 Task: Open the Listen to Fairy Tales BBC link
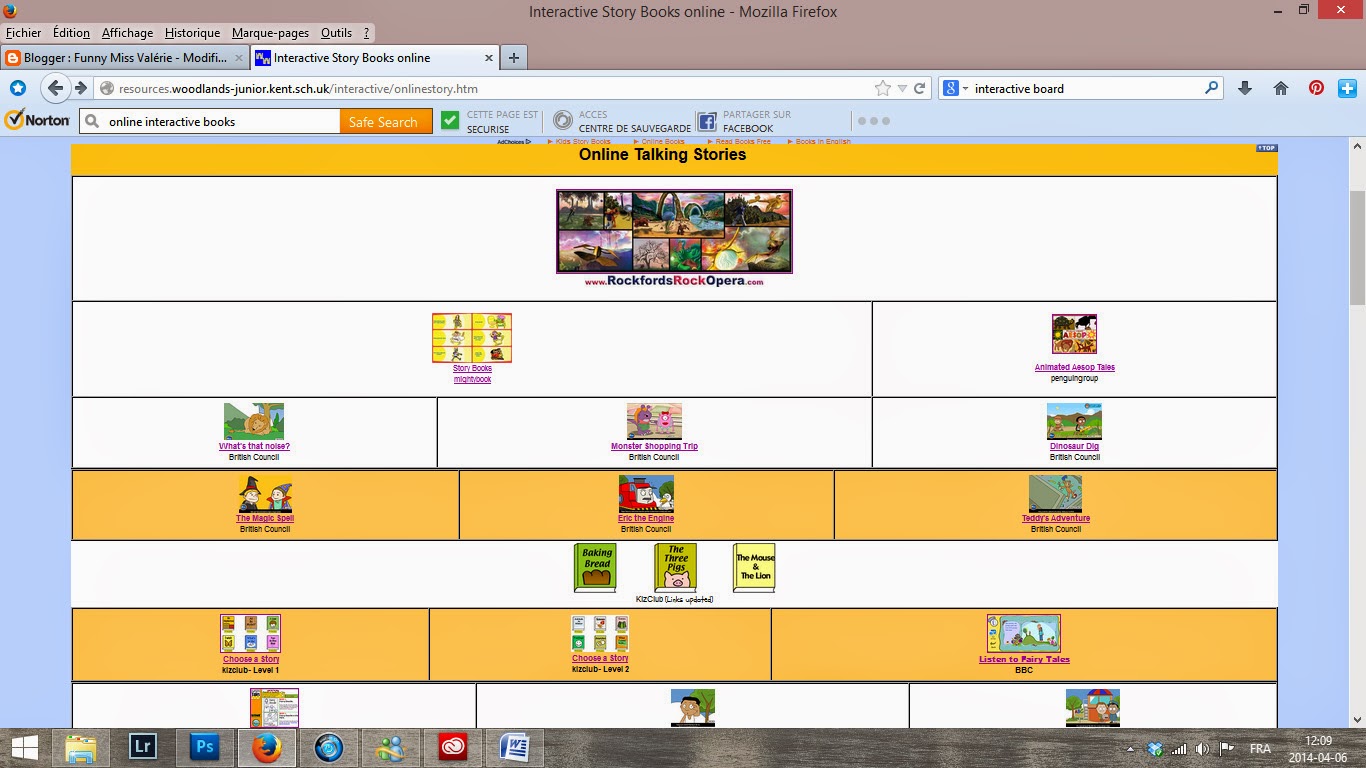coord(1024,659)
